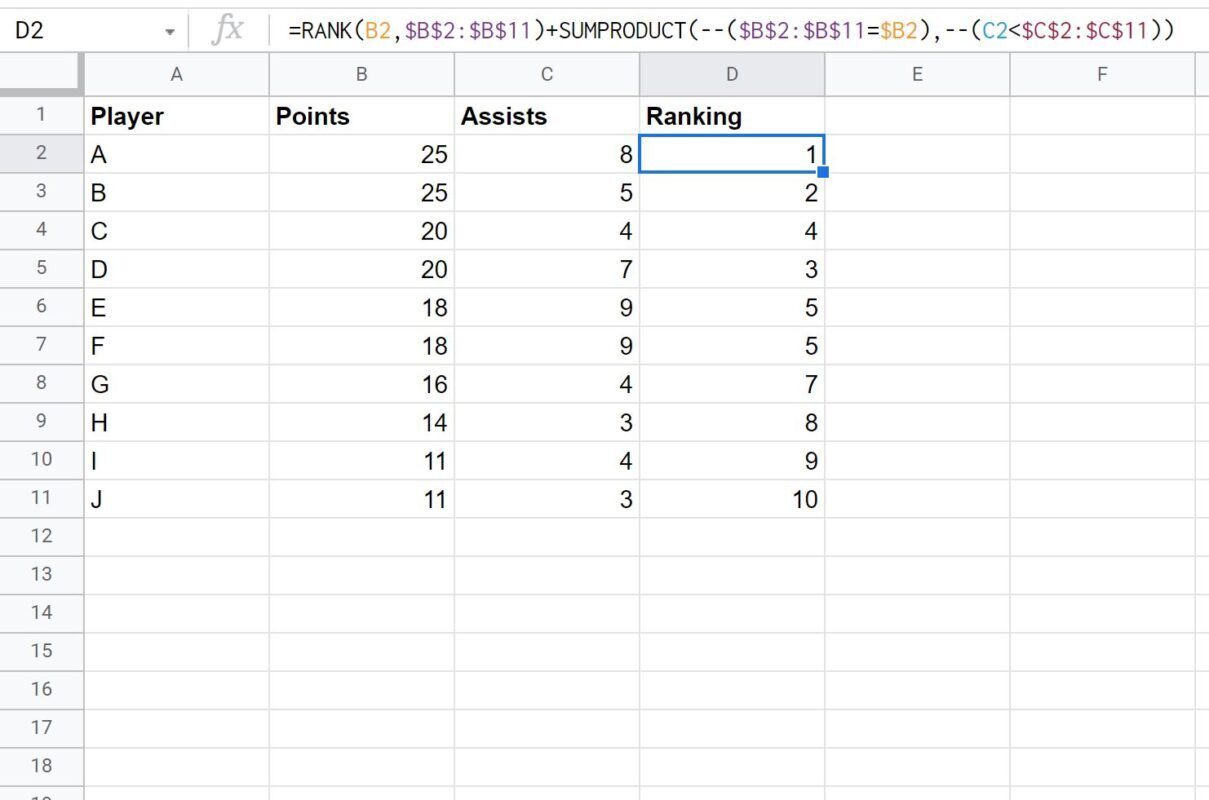Click inside the formula bar text
Image resolution: width=1209 pixels, height=800 pixels.
[x=731, y=31]
